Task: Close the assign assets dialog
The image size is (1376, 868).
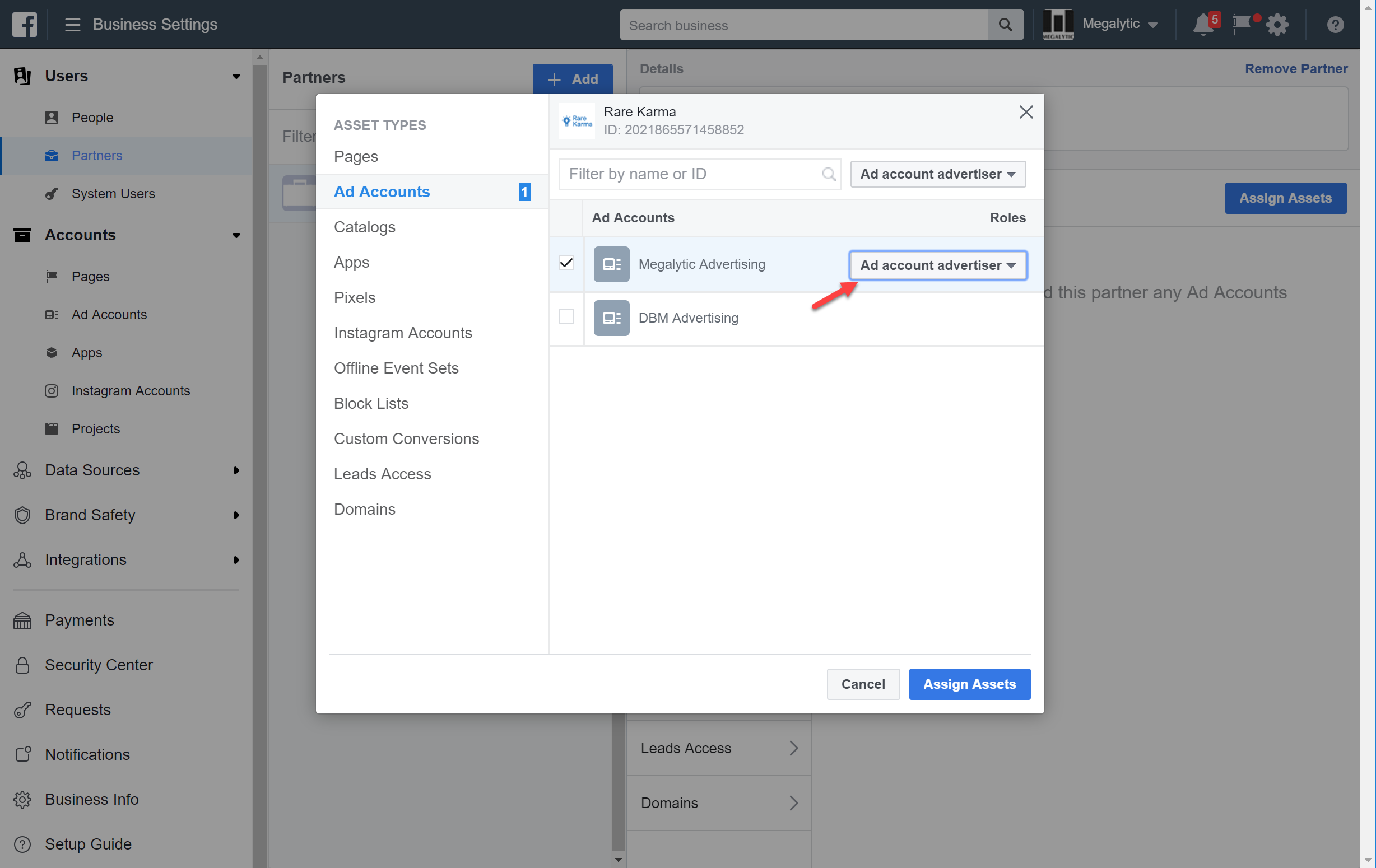Action: click(x=1026, y=113)
